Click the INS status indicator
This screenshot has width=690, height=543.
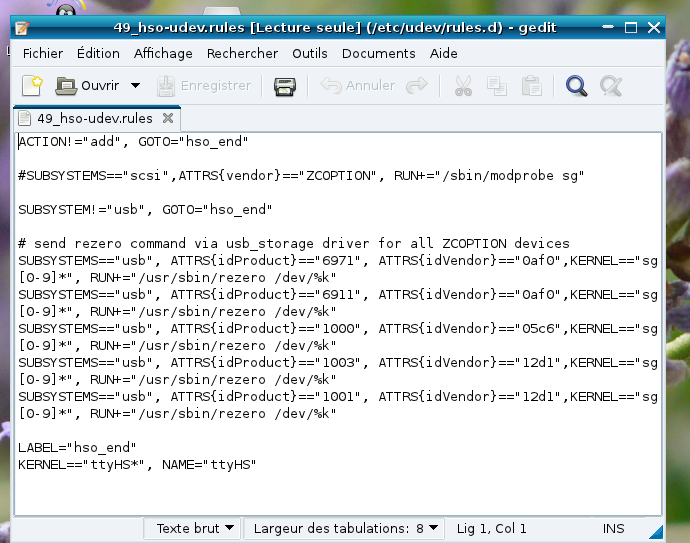tap(613, 528)
